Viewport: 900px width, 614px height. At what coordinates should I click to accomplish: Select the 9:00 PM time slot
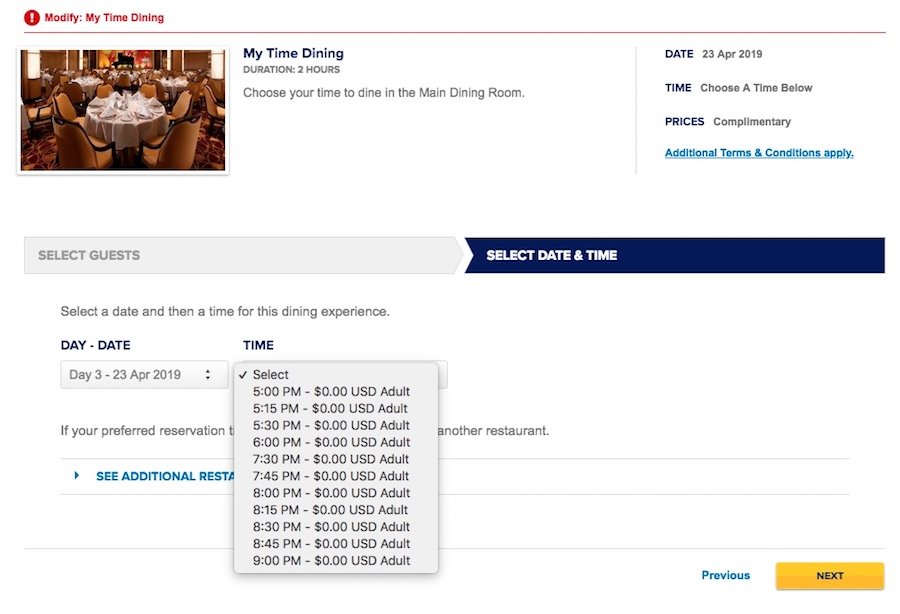click(336, 561)
